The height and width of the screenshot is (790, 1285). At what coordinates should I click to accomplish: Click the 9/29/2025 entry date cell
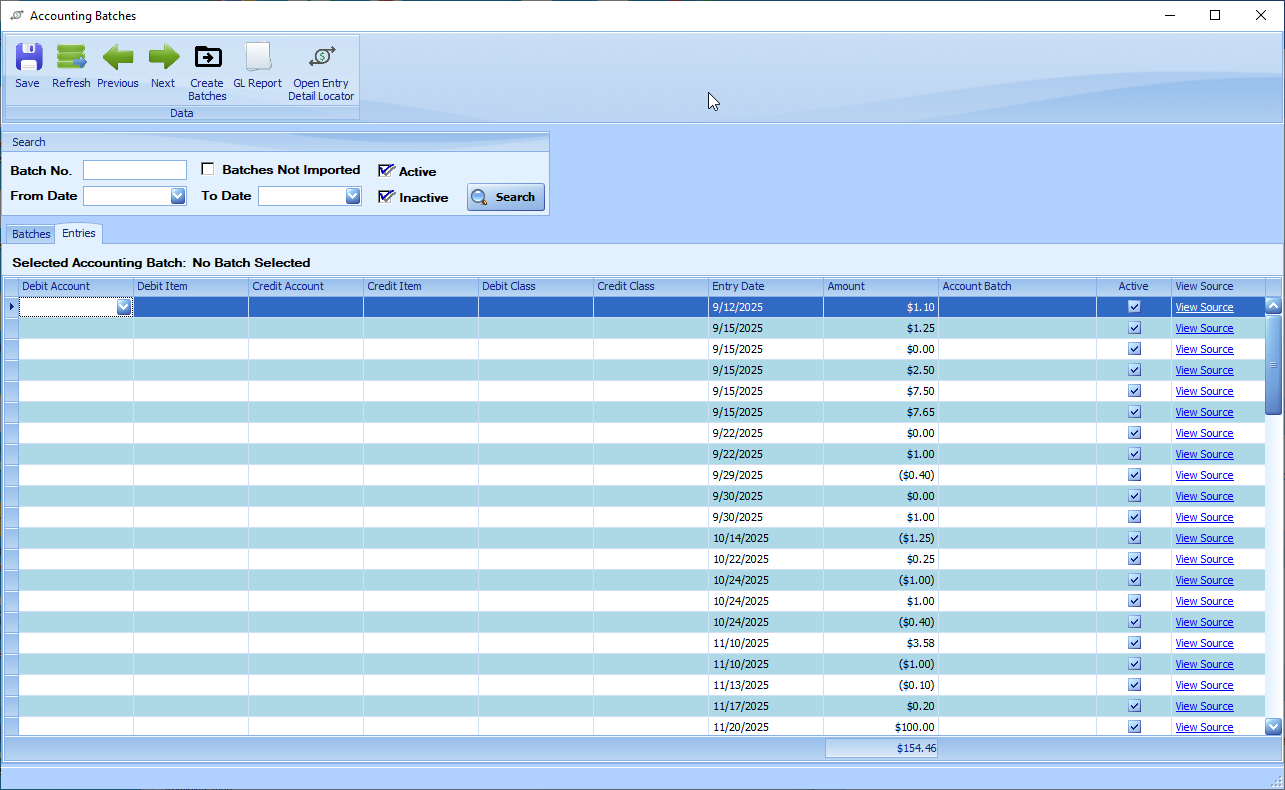point(766,475)
